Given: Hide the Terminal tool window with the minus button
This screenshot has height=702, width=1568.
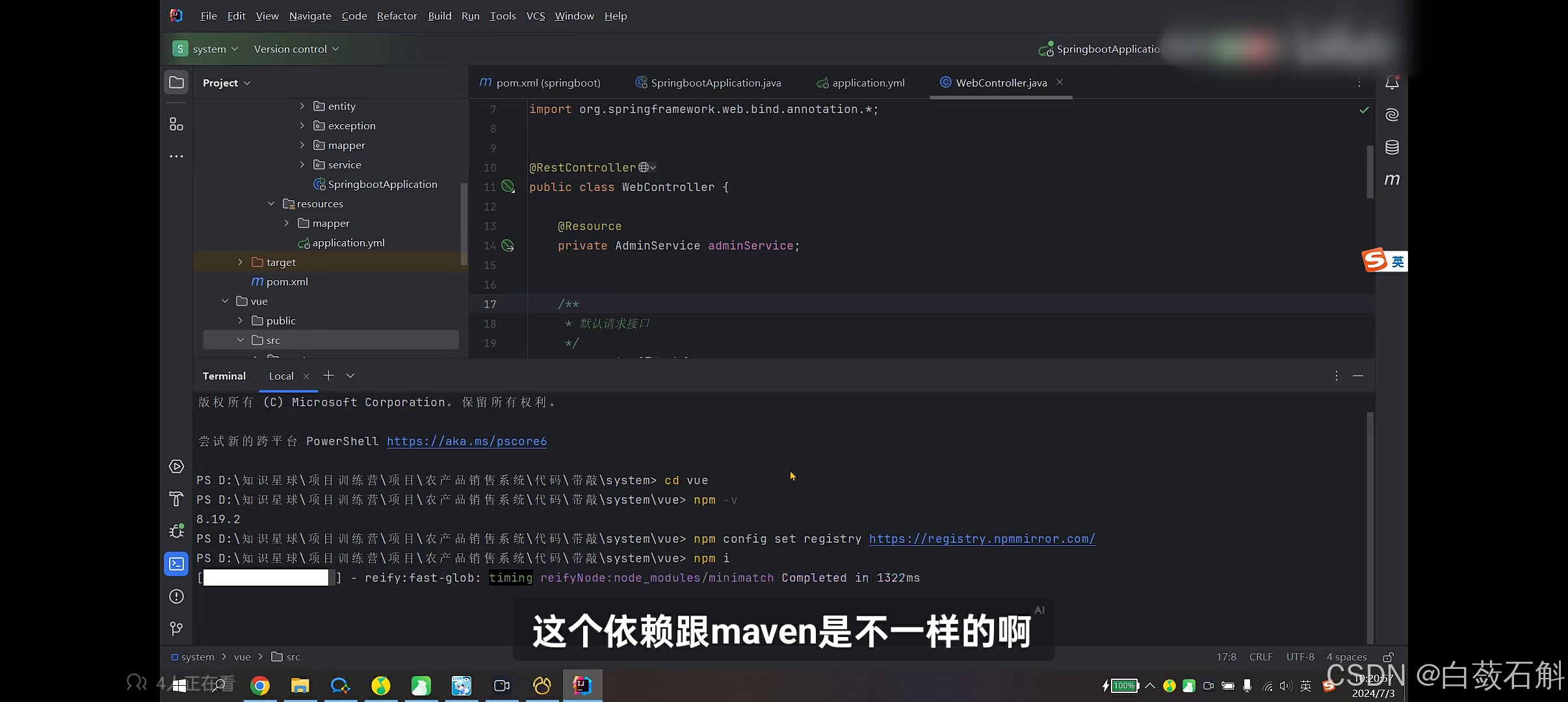Looking at the screenshot, I should click(1358, 376).
